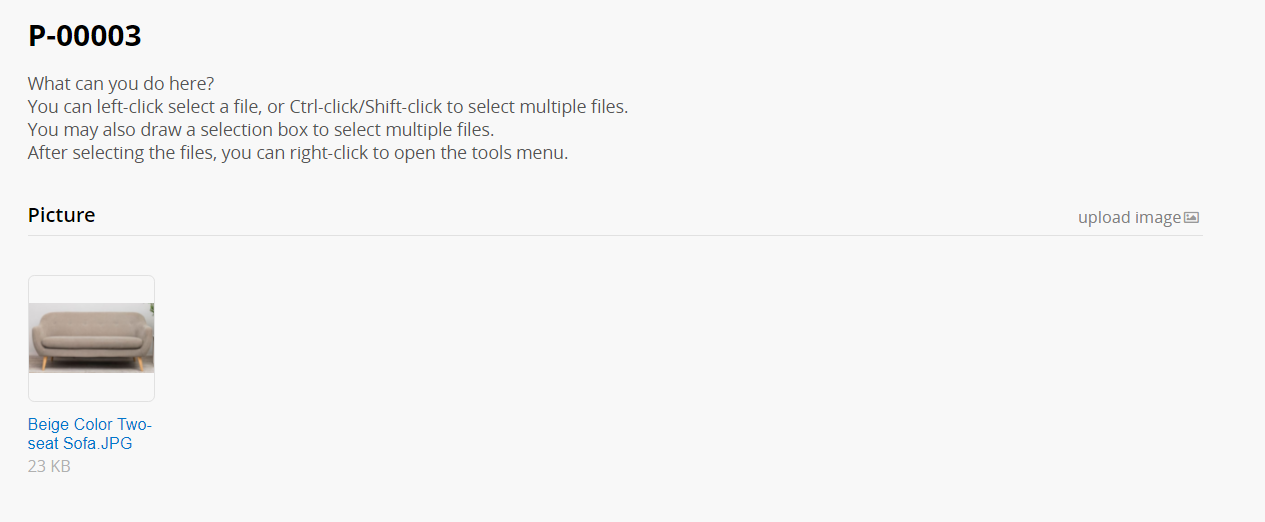Viewport: 1265px width, 522px height.
Task: Select the white margin below the sofa photo
Action: 91,387
